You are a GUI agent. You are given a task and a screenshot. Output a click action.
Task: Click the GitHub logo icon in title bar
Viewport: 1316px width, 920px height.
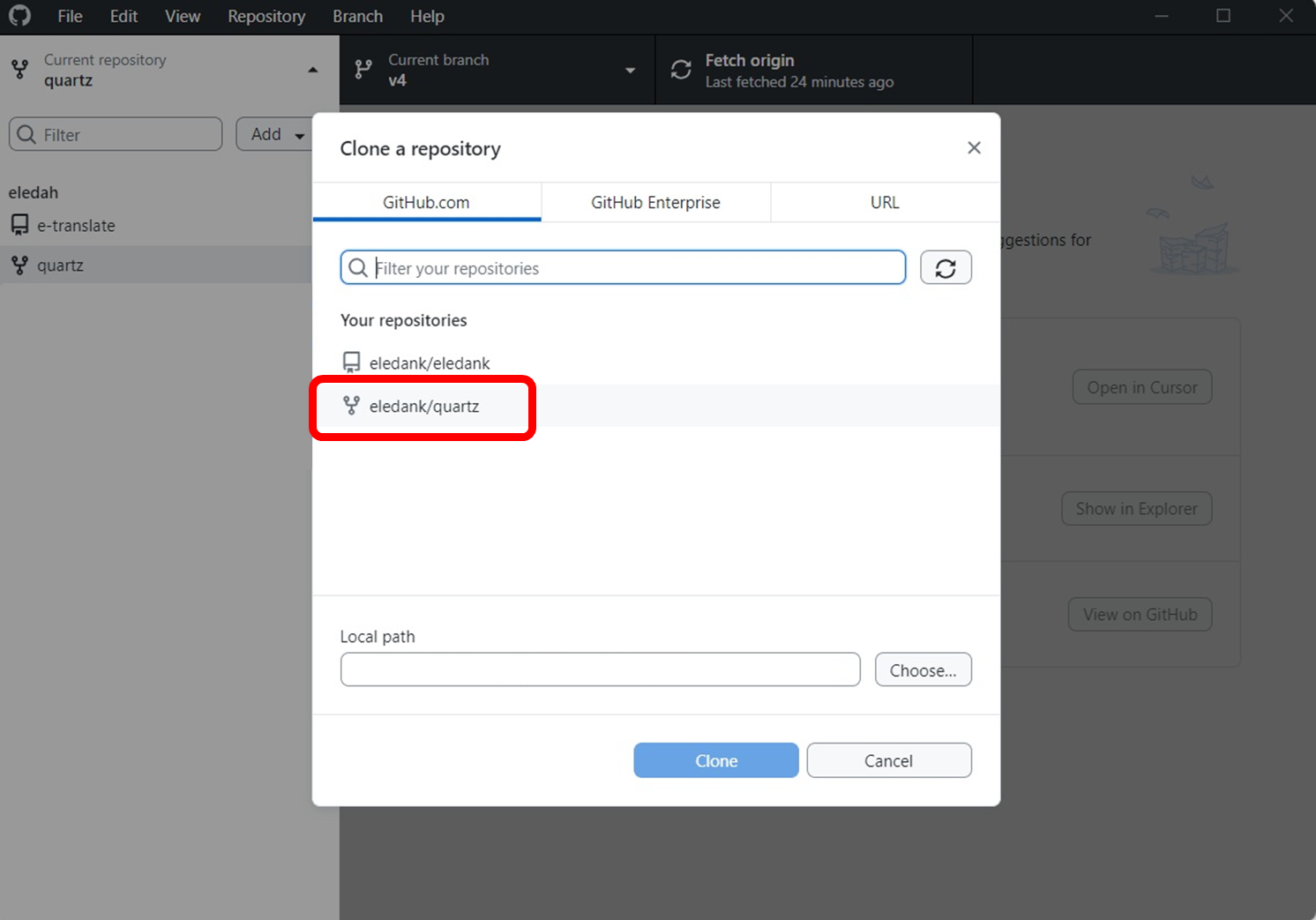(19, 16)
